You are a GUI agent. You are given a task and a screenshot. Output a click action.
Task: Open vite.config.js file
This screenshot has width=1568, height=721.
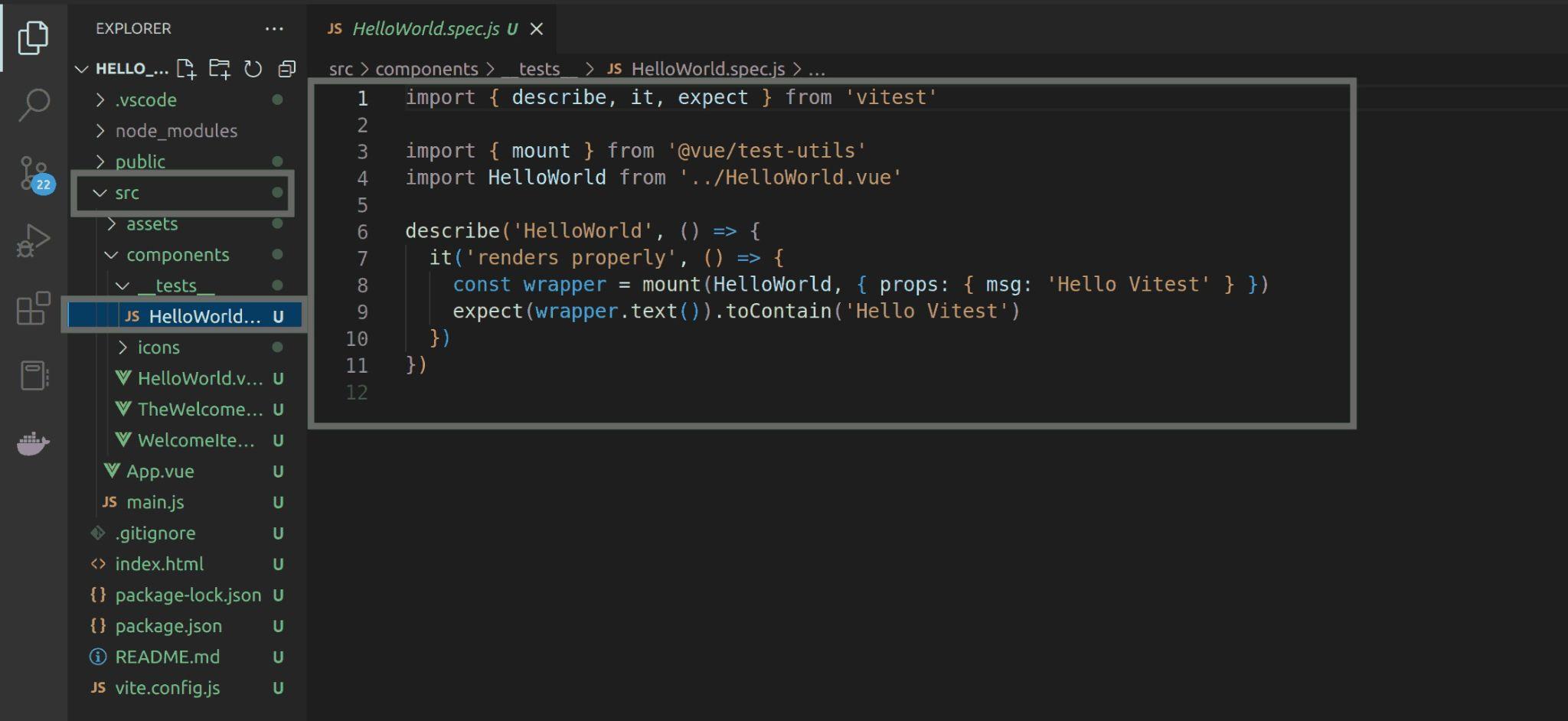click(x=167, y=688)
